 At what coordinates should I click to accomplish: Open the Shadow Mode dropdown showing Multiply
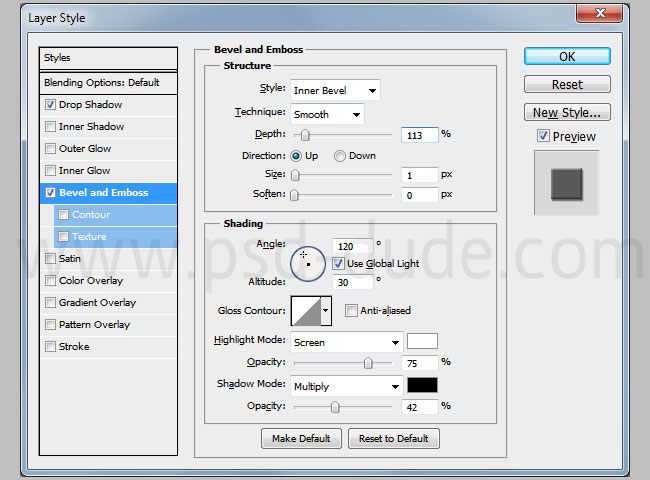(347, 386)
